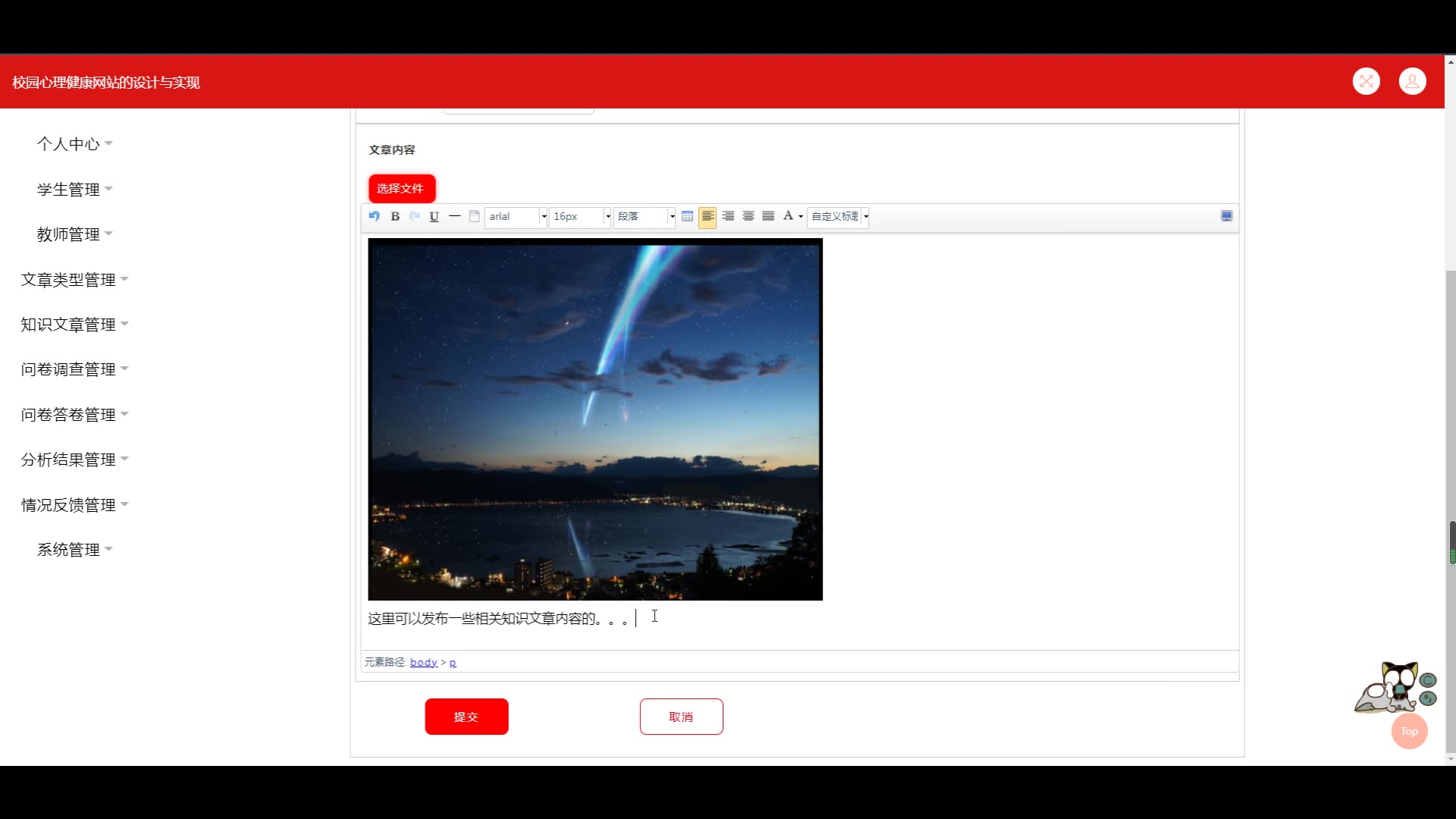Viewport: 1456px width, 819px height.
Task: Toggle left alignment in the editor
Action: 708,216
